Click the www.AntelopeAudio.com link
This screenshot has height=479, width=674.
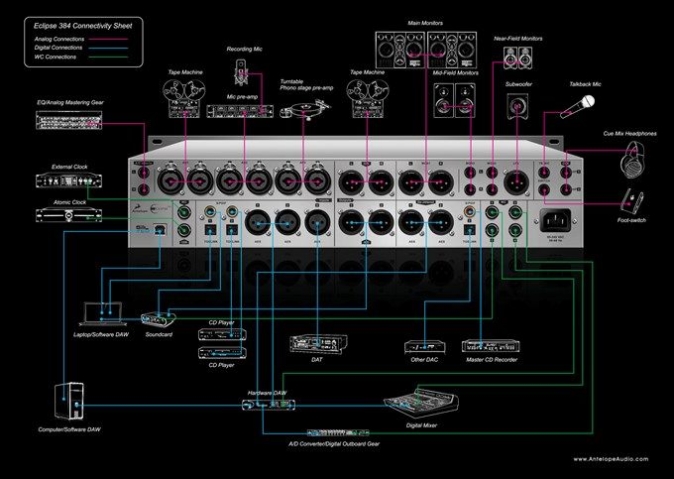click(610, 459)
